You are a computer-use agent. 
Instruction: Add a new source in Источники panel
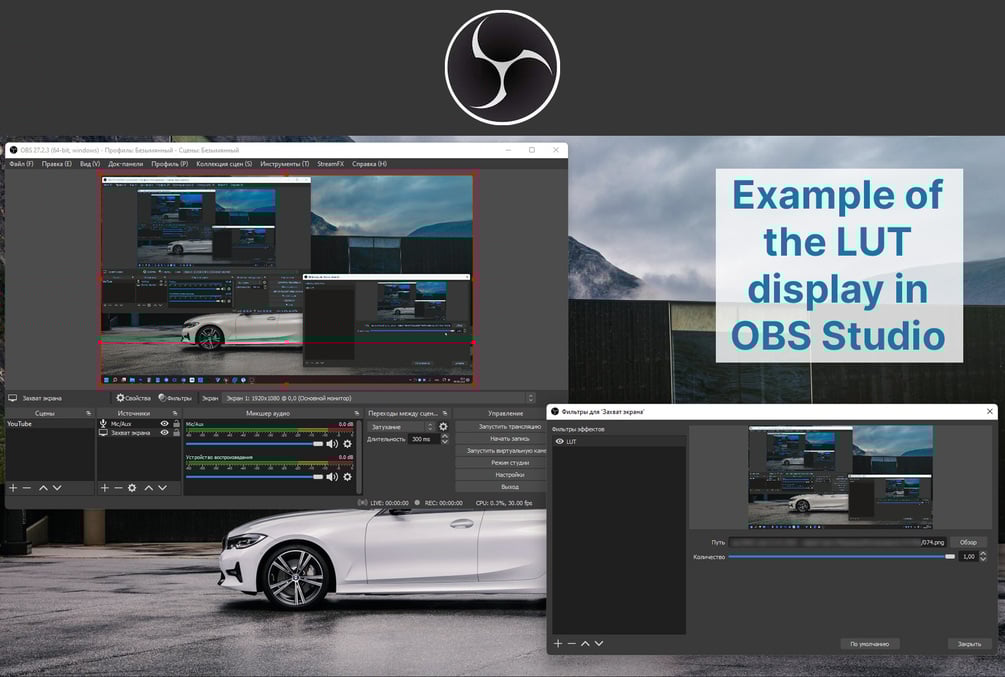click(x=104, y=488)
